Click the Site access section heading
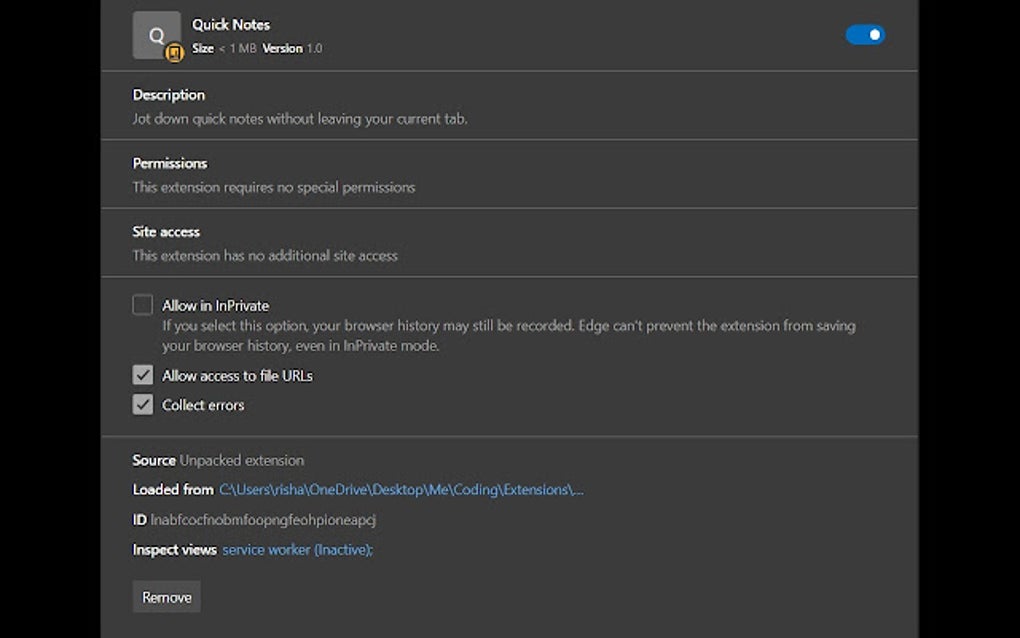This screenshot has height=638, width=1020. tap(166, 231)
